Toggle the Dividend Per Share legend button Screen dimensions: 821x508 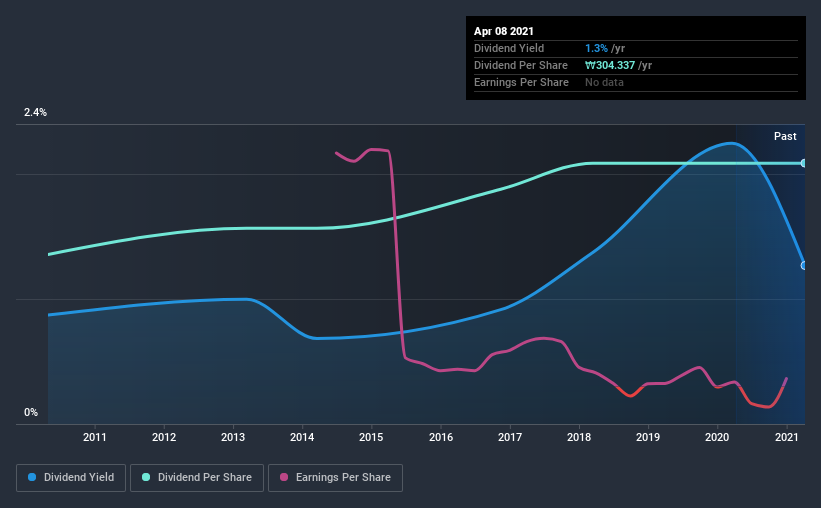(x=197, y=478)
